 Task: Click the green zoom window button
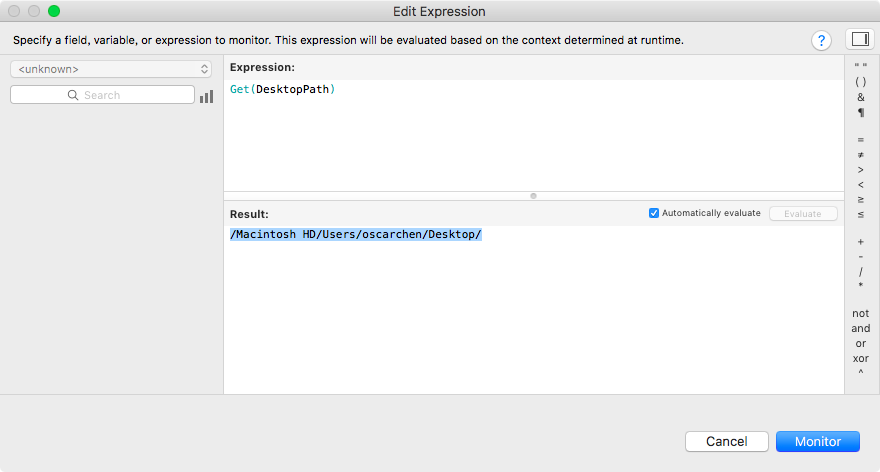(54, 11)
